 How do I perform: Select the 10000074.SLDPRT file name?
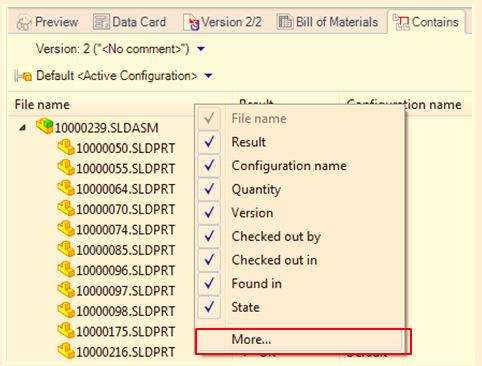pyautogui.click(x=126, y=230)
